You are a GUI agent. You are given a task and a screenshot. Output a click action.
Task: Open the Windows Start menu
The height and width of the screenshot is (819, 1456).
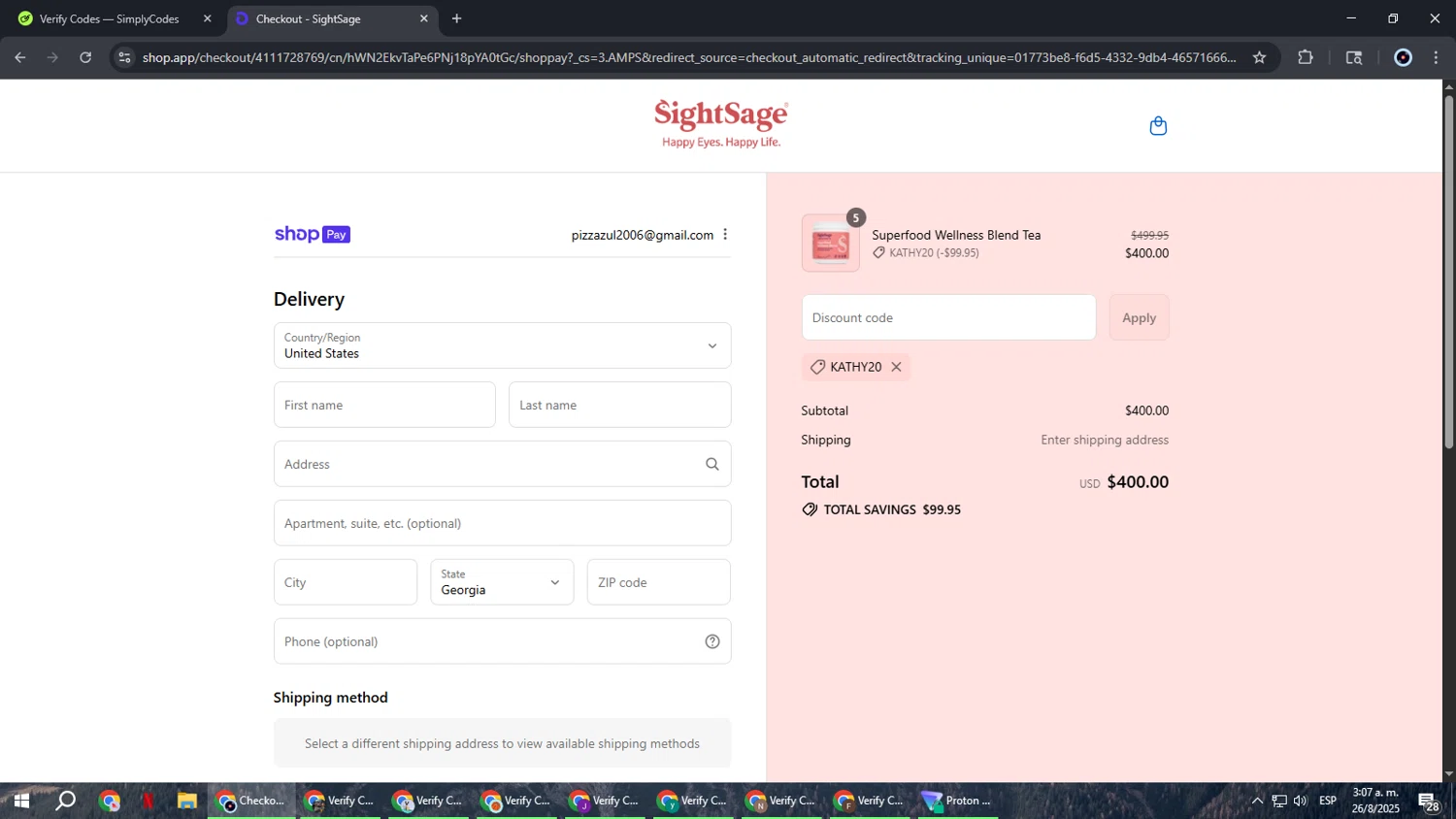21,801
